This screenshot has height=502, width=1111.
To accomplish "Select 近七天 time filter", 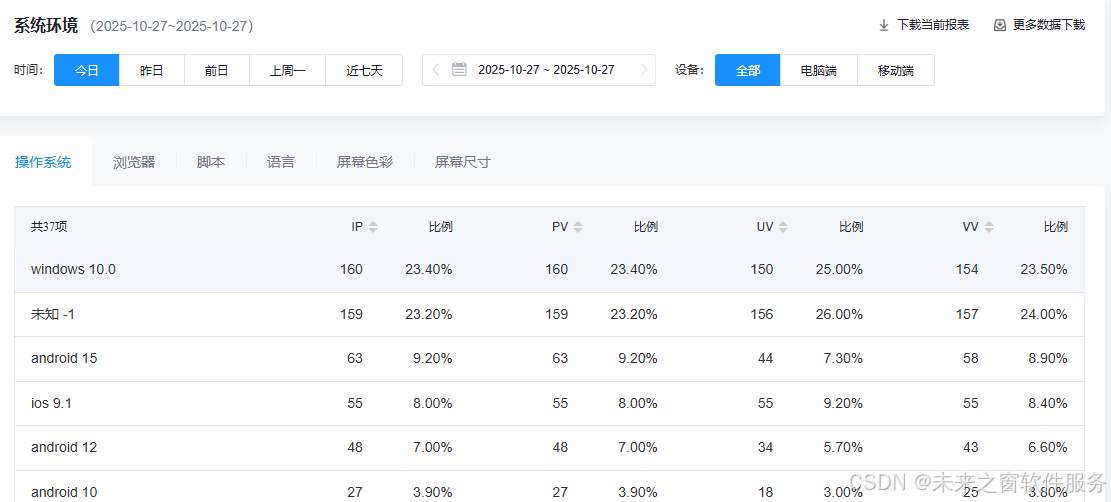I will (x=364, y=70).
